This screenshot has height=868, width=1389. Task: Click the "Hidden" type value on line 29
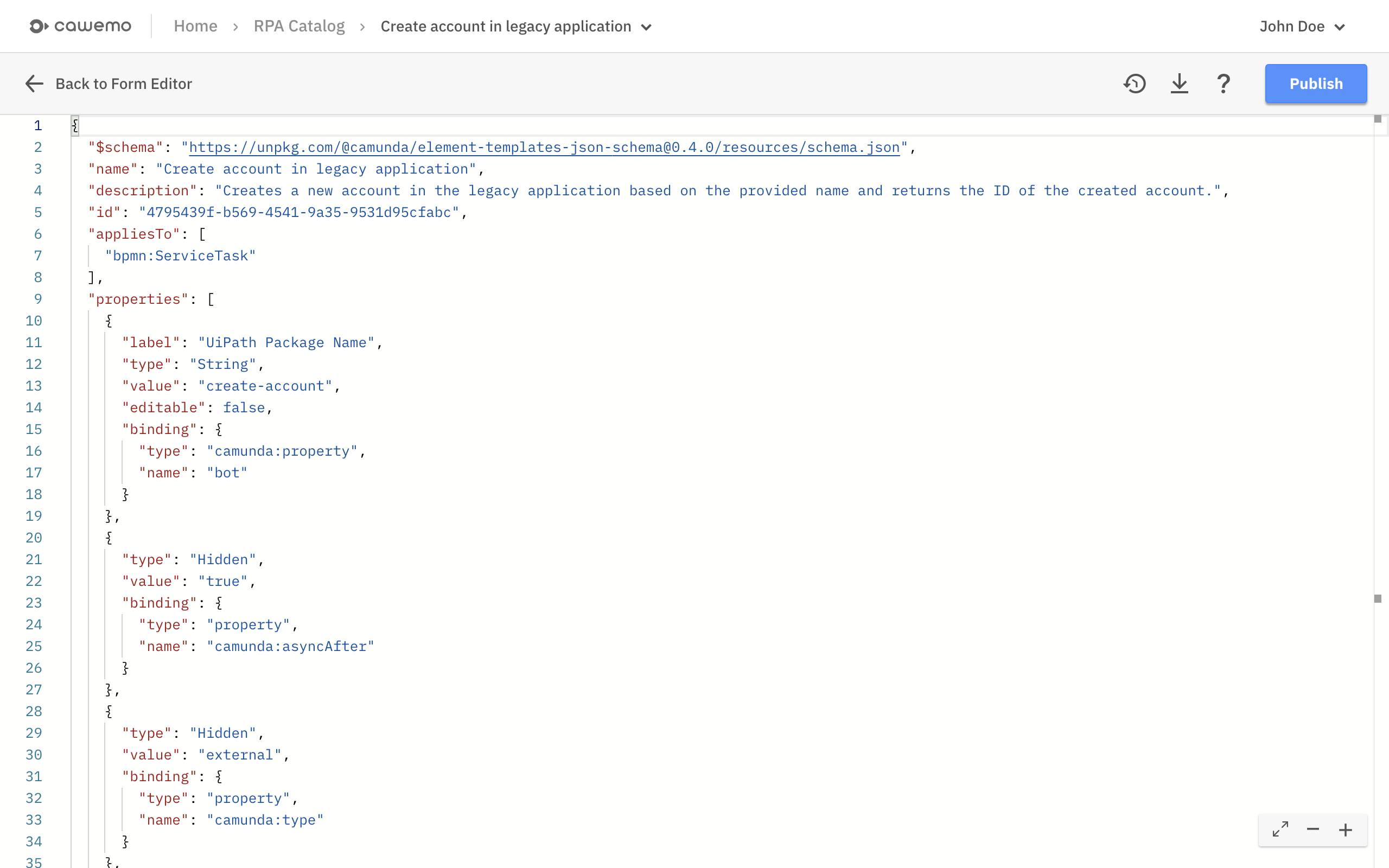(222, 733)
